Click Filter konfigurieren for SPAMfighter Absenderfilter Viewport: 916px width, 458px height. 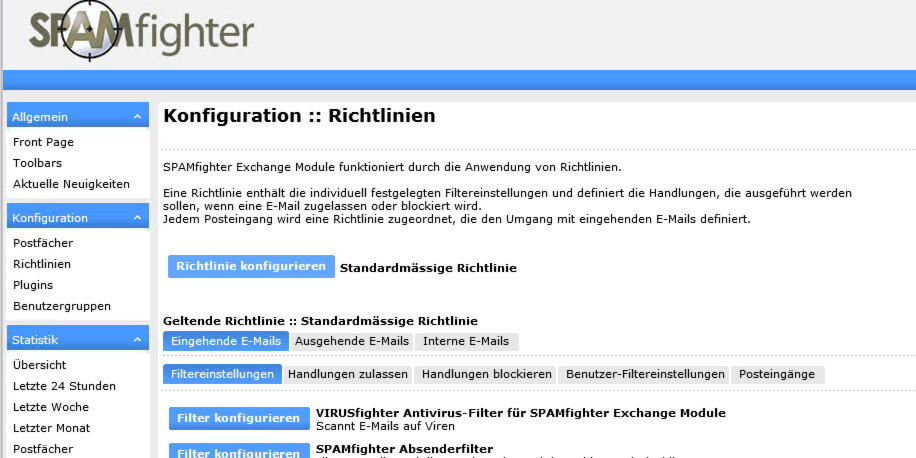coord(239,451)
